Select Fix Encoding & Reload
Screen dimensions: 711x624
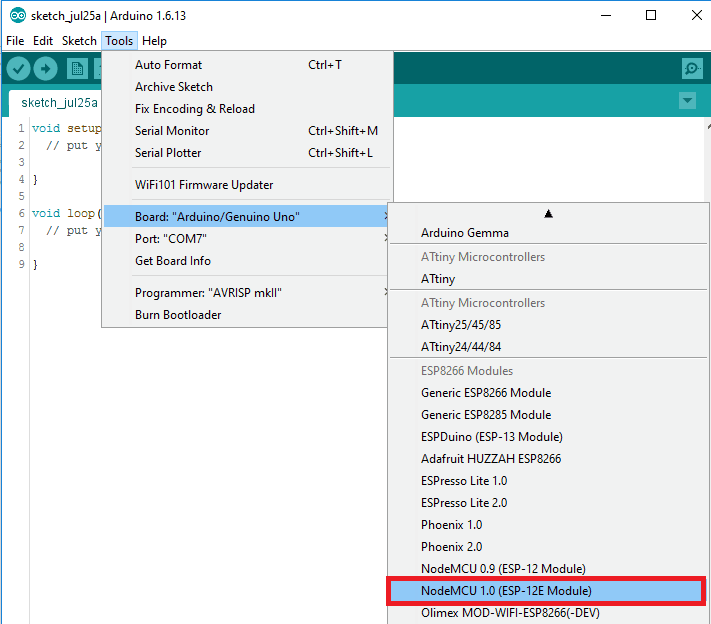[247, 109]
